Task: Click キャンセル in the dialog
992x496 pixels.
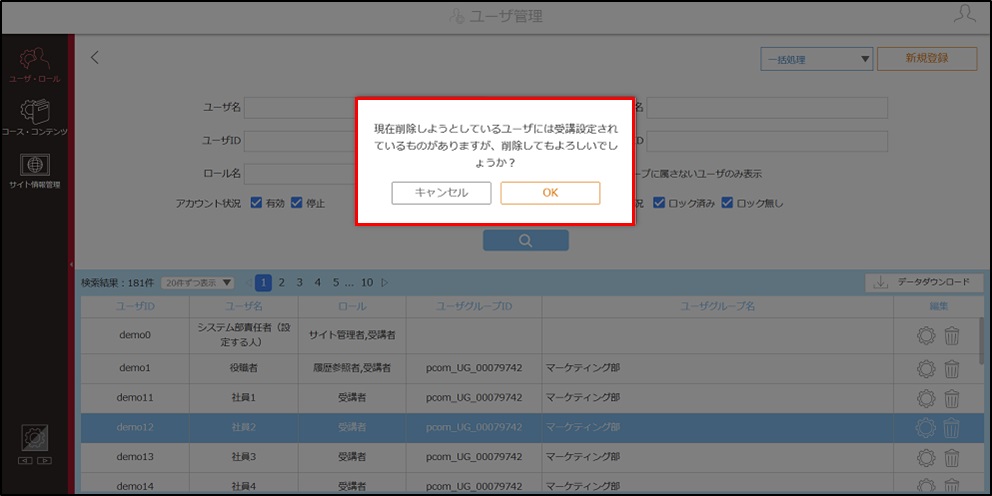Action: point(441,193)
